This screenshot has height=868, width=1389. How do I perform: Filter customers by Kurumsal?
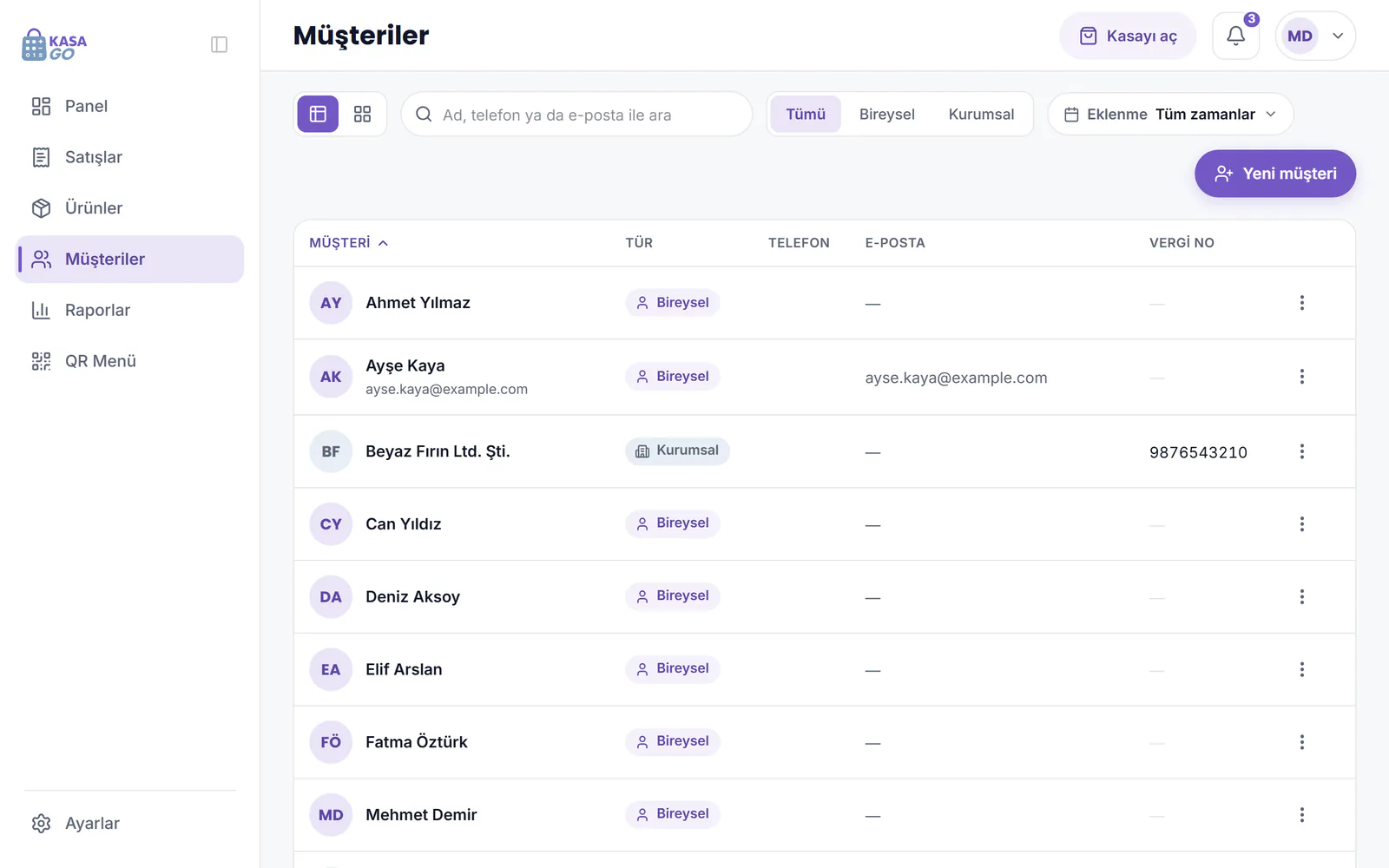pos(981,115)
